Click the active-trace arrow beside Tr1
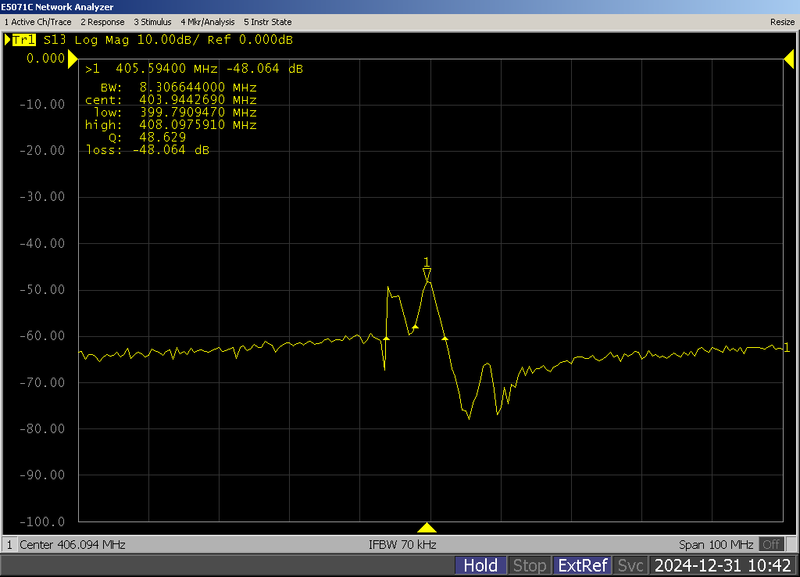 (x=6, y=40)
